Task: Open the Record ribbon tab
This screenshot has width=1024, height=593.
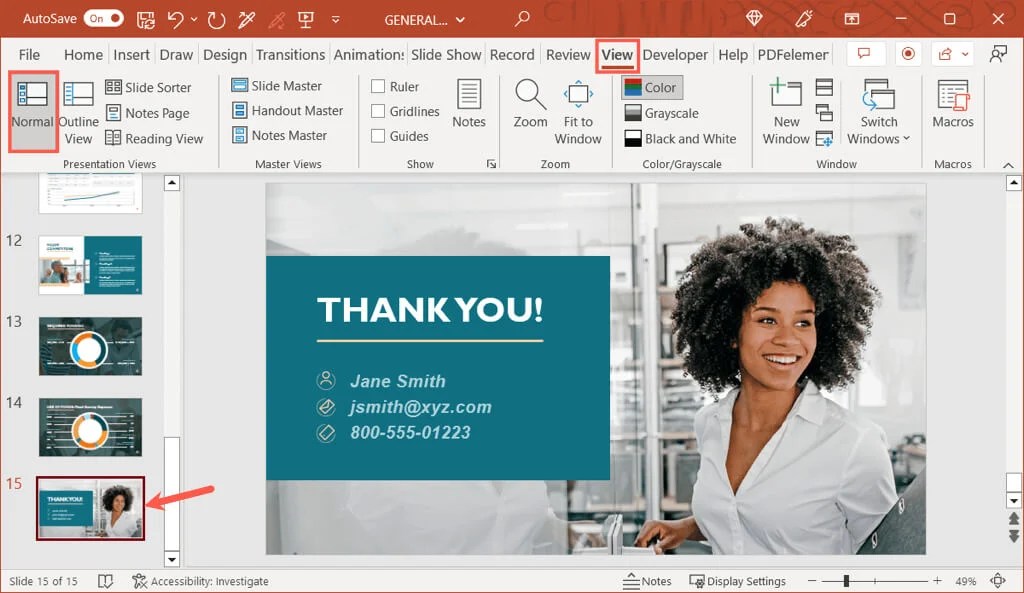Action: [x=513, y=54]
